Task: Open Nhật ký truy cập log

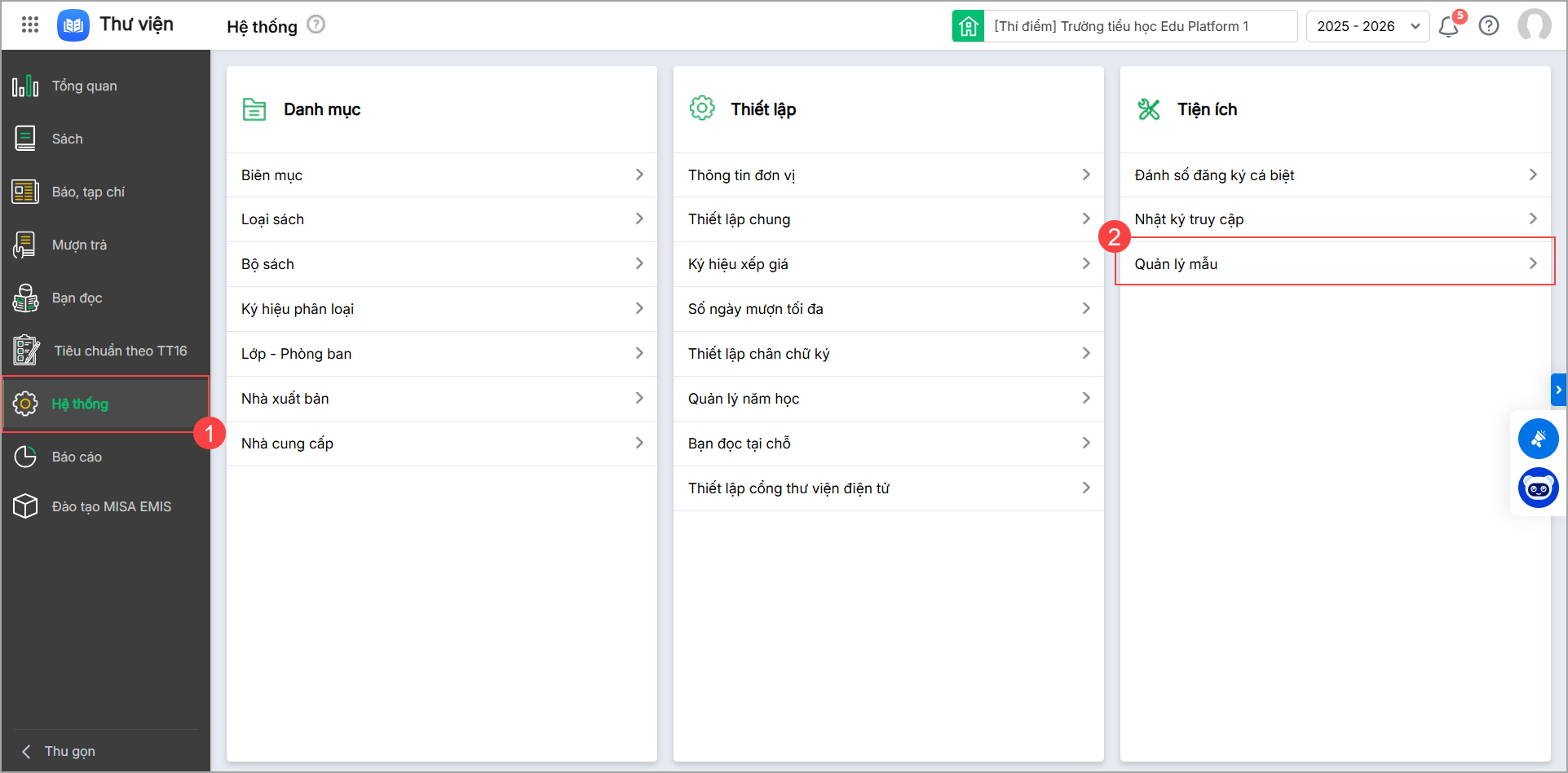Action: [x=1335, y=219]
